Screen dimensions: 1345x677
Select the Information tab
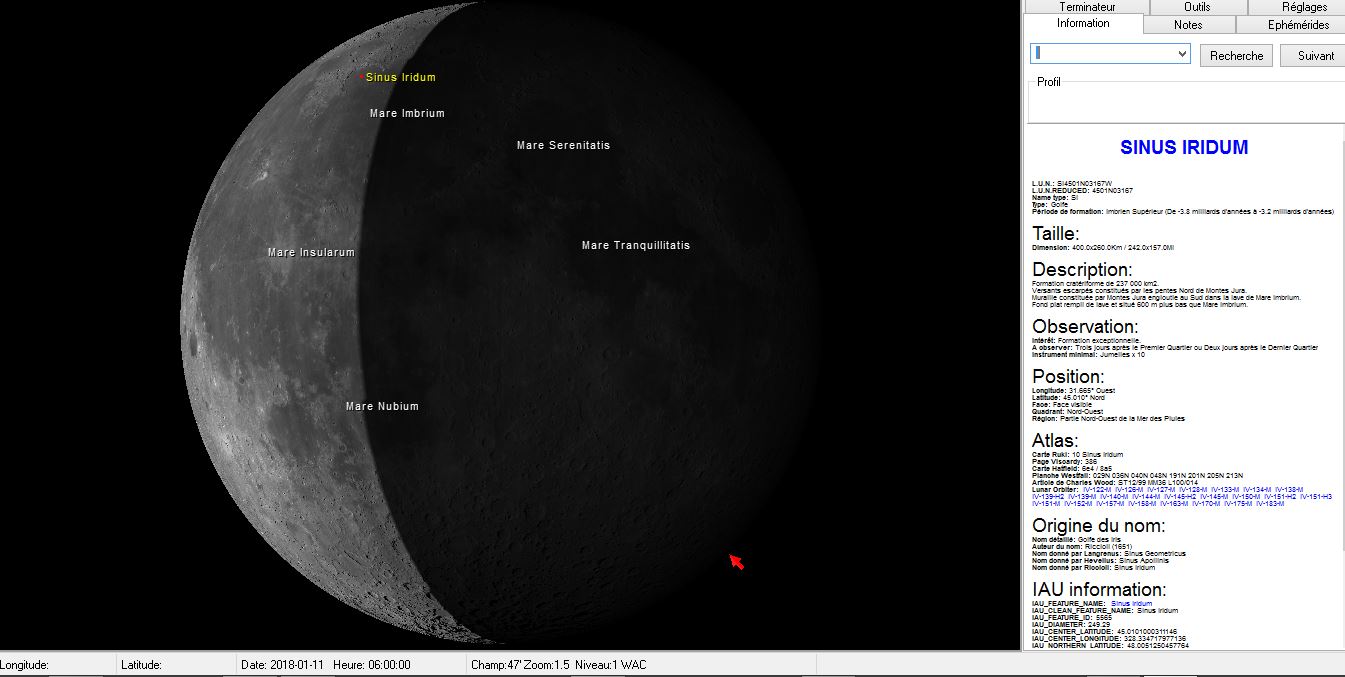click(x=1083, y=23)
